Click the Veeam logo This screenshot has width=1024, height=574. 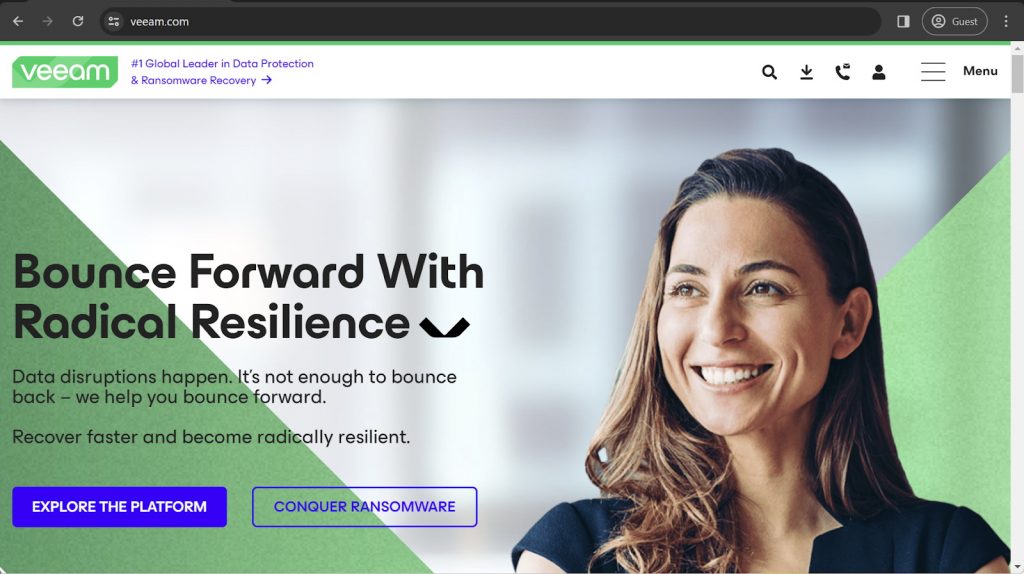tap(65, 72)
